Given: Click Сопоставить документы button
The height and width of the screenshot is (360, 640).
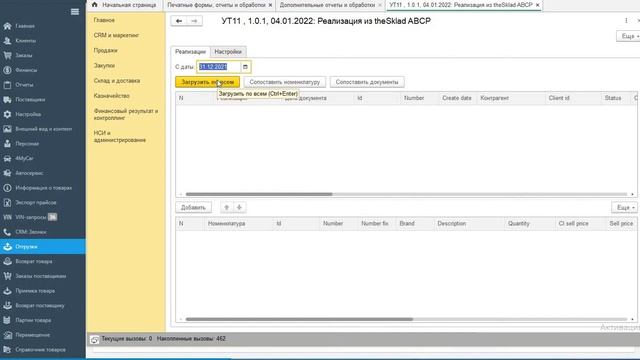Looking at the screenshot, I should click(367, 82).
